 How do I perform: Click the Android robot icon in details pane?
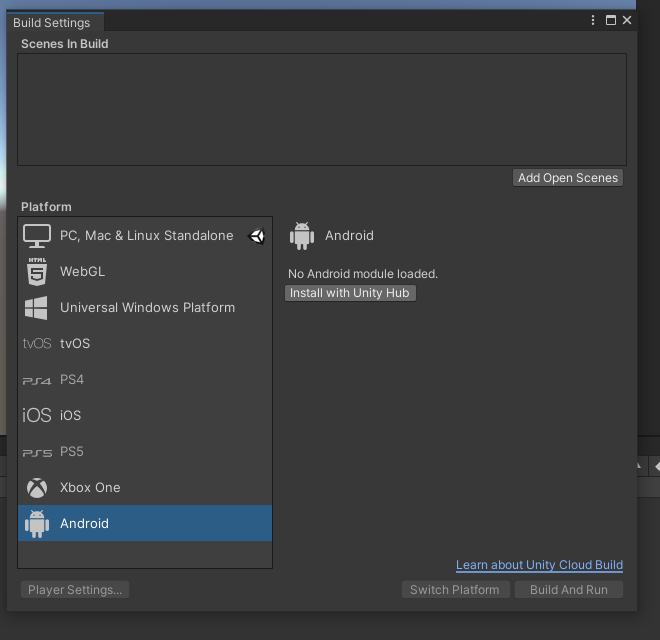(x=302, y=236)
